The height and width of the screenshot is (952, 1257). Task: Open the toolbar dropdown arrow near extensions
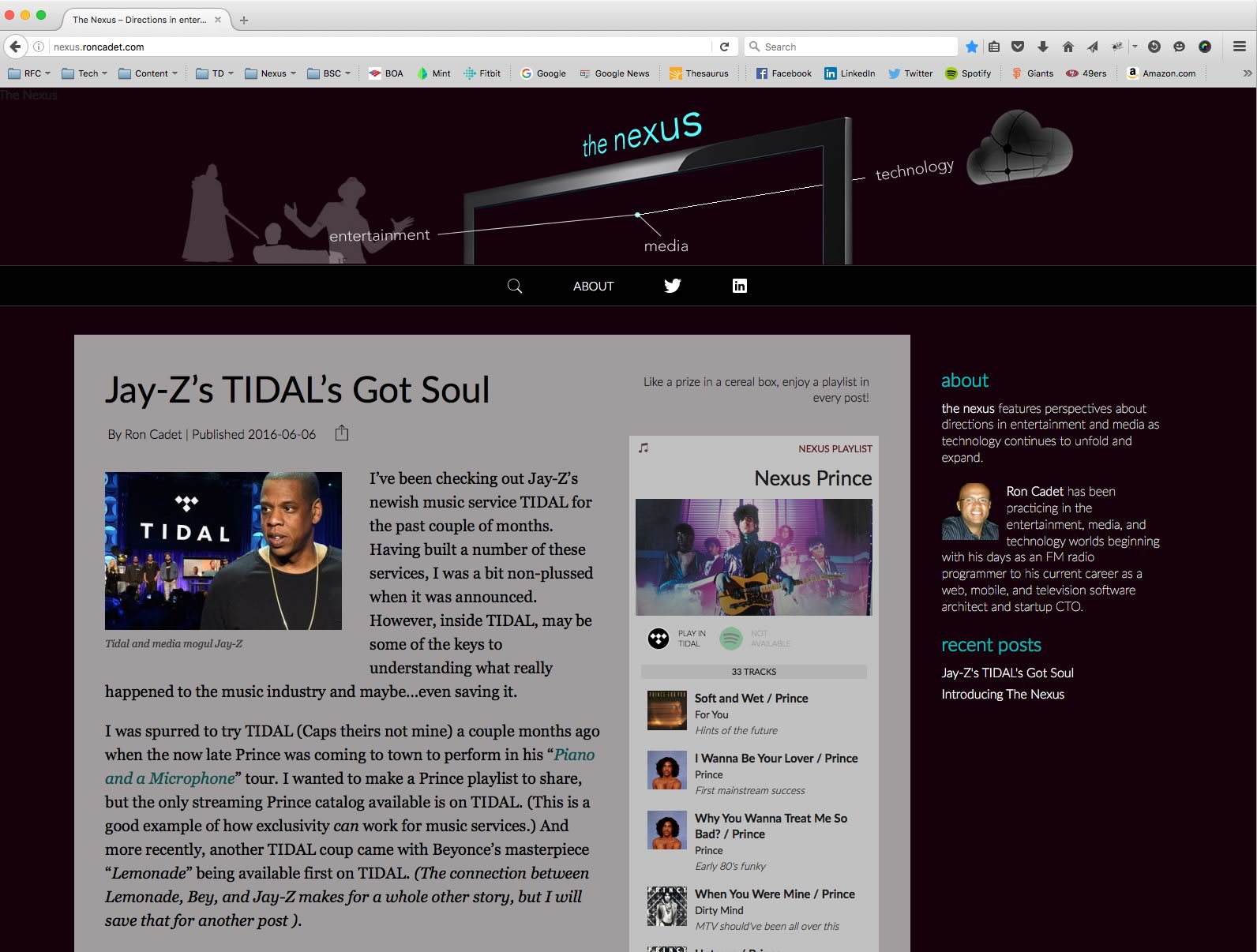1135,47
